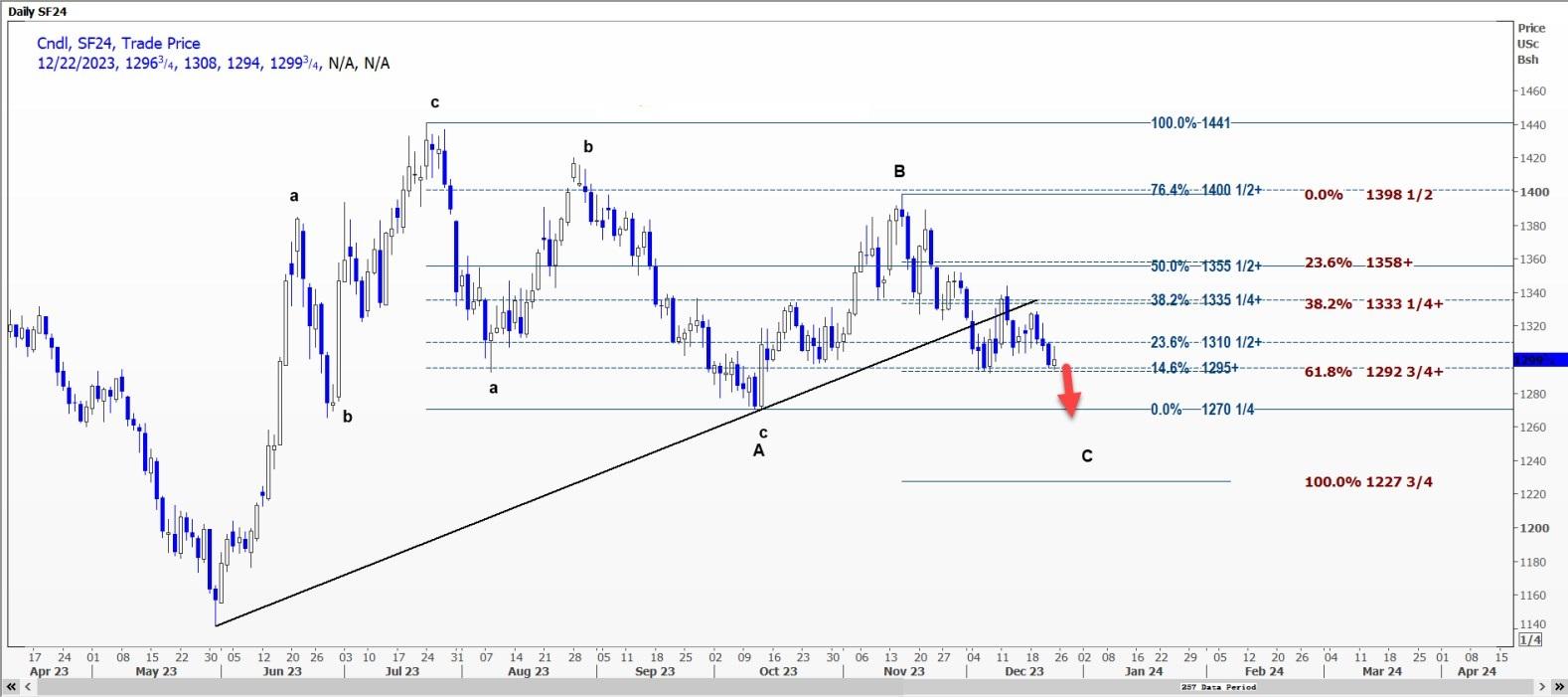Click the red '0.0% 1398 1/2' label
The image size is (1568, 697).
click(x=1368, y=195)
